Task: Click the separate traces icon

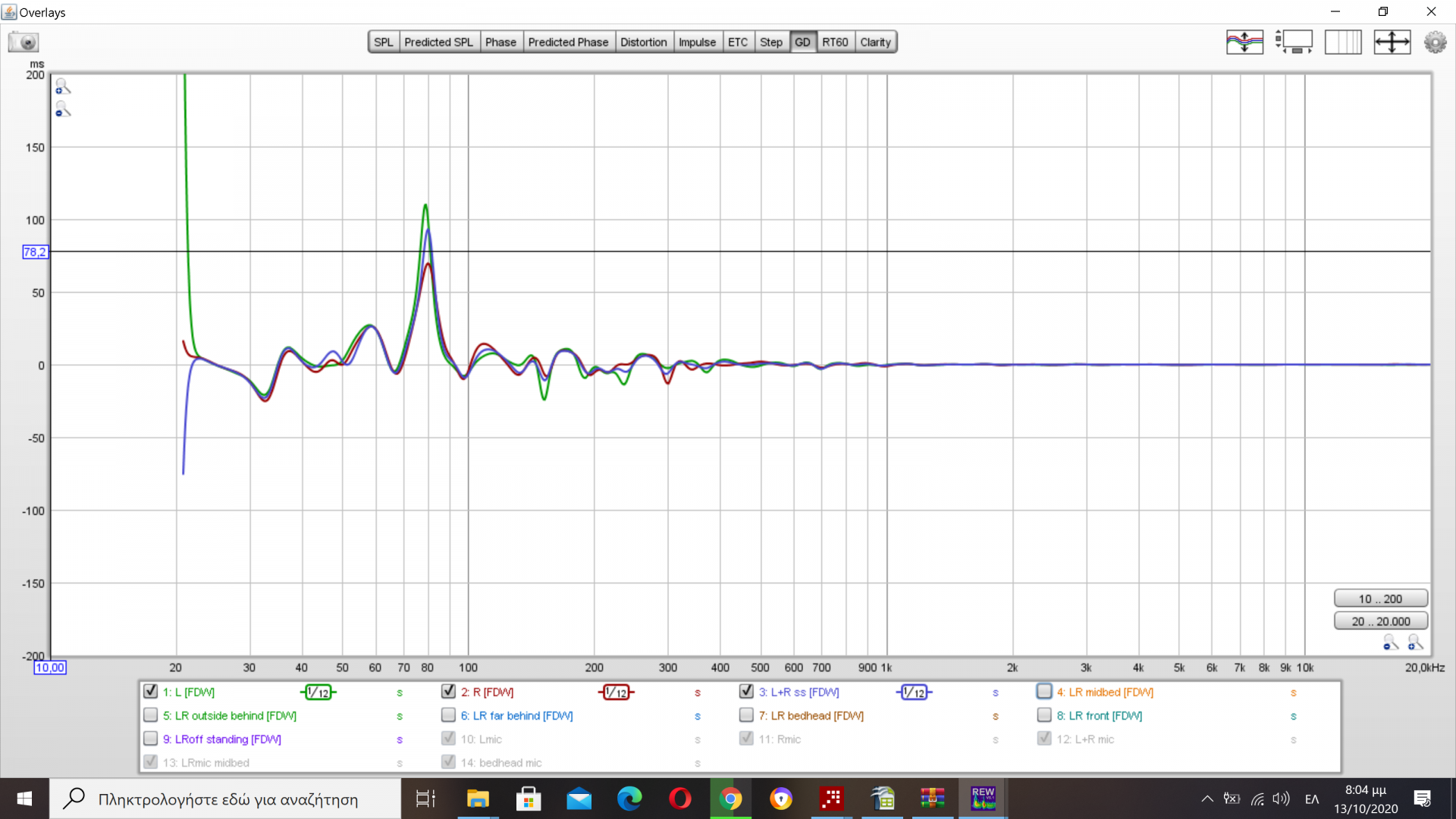Action: (1244, 42)
